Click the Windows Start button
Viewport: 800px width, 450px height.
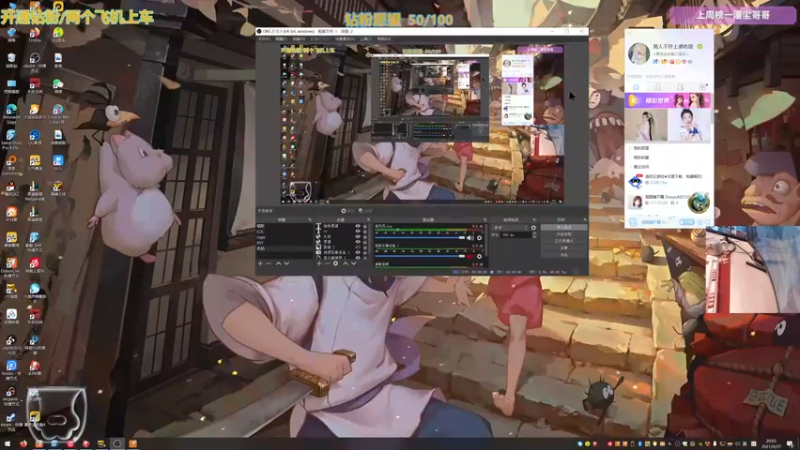(7, 444)
